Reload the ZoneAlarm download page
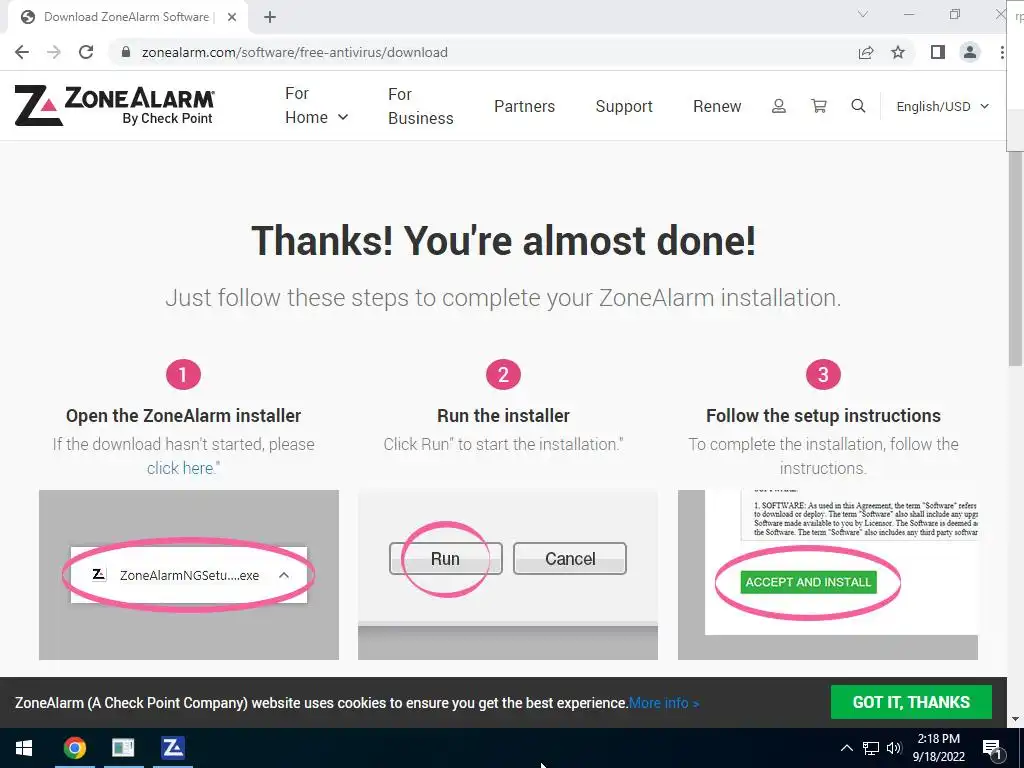This screenshot has height=768, width=1024. point(86,52)
